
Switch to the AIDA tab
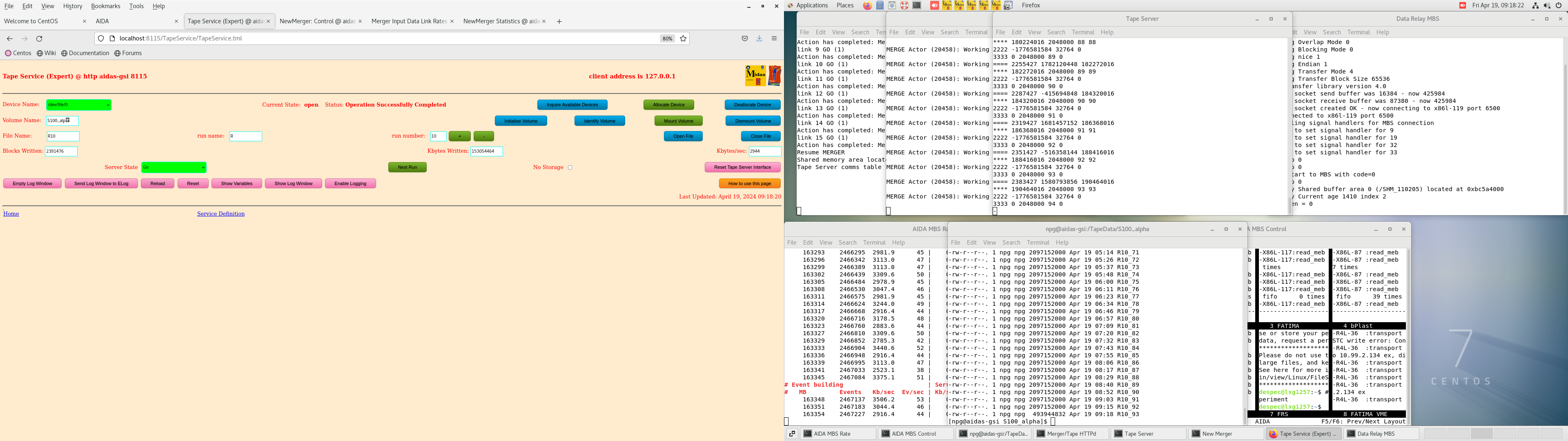pyautogui.click(x=136, y=21)
